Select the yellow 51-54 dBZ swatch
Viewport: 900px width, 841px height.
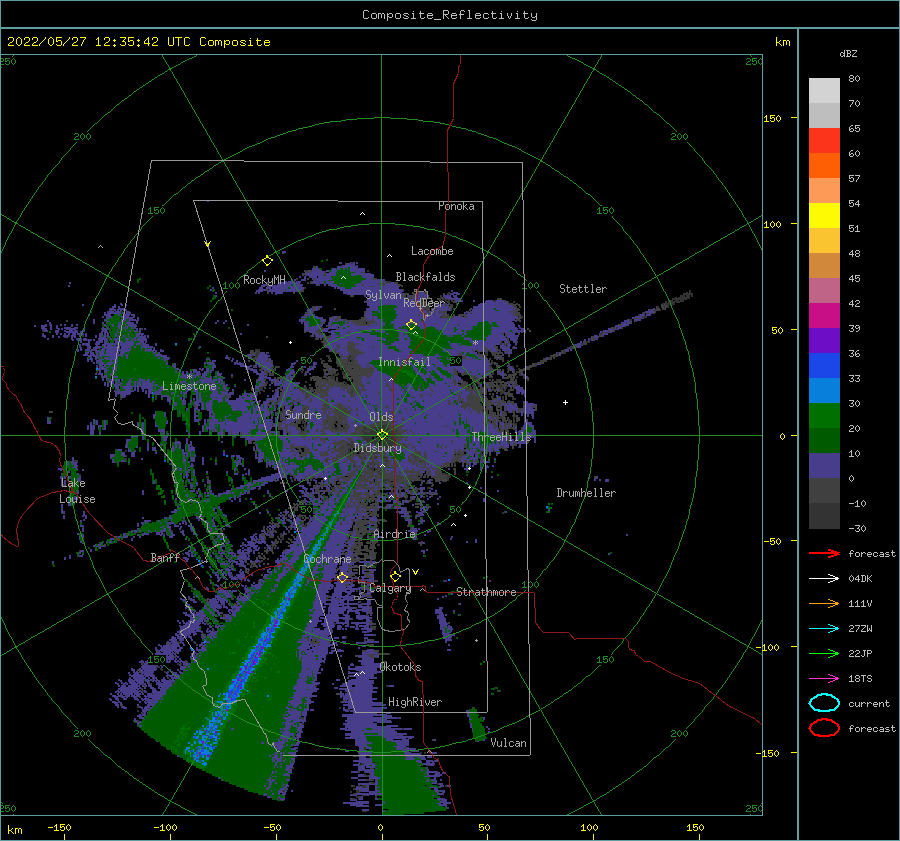[x=824, y=215]
